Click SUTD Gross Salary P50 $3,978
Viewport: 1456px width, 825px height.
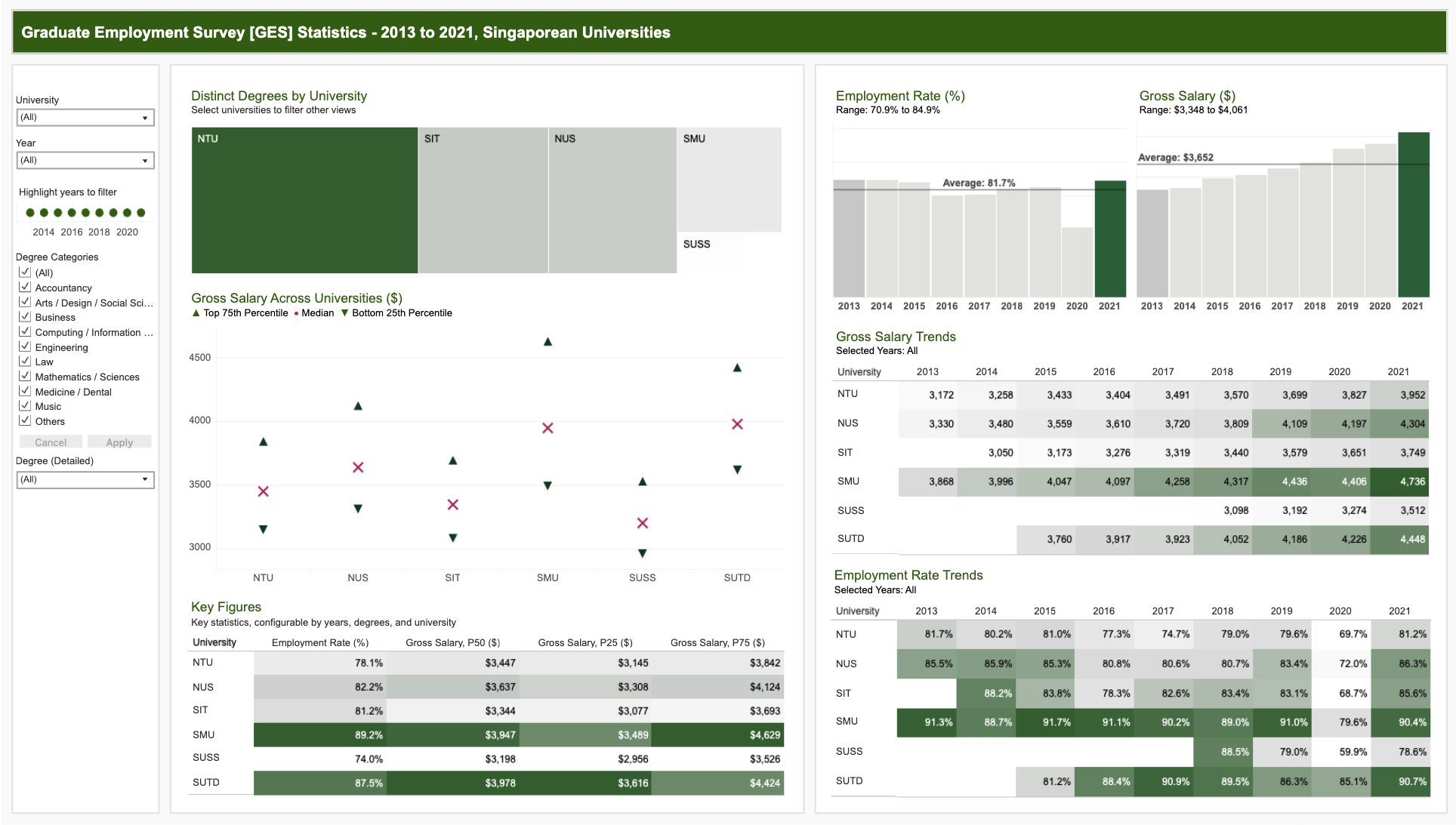coord(453,783)
